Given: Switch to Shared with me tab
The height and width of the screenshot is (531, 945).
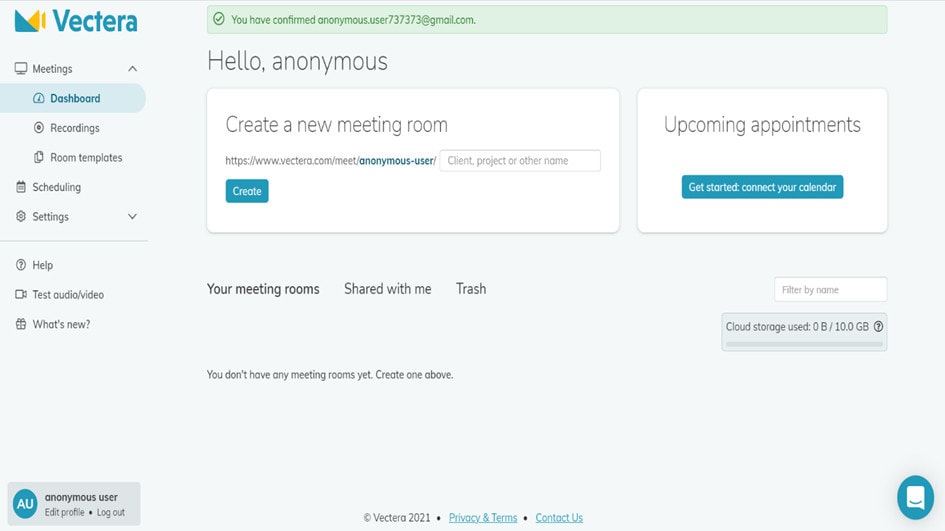Looking at the screenshot, I should tap(388, 289).
